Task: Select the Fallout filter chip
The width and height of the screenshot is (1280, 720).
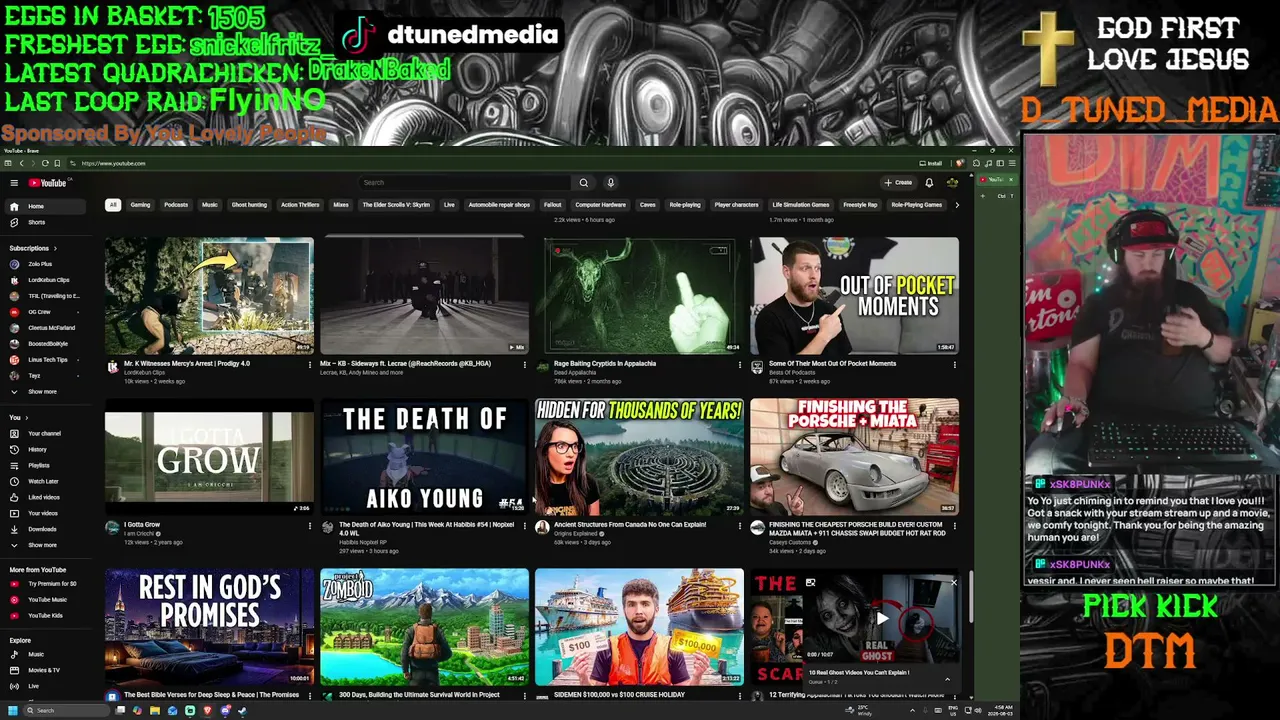Action: pos(552,205)
